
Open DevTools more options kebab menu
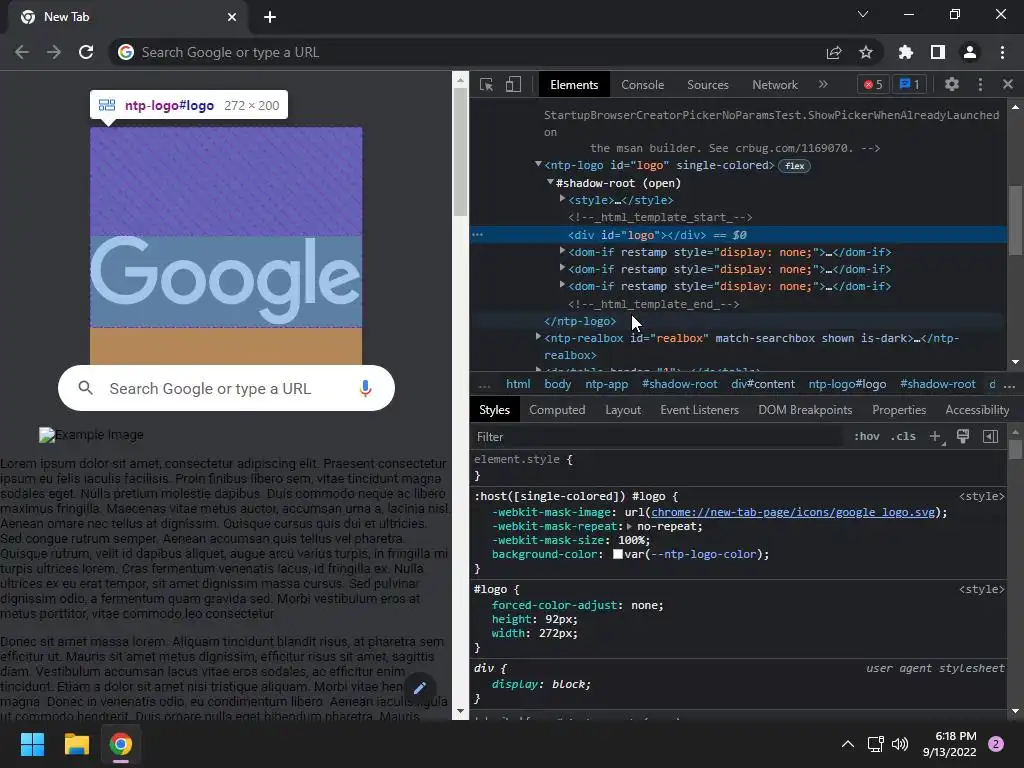click(980, 84)
